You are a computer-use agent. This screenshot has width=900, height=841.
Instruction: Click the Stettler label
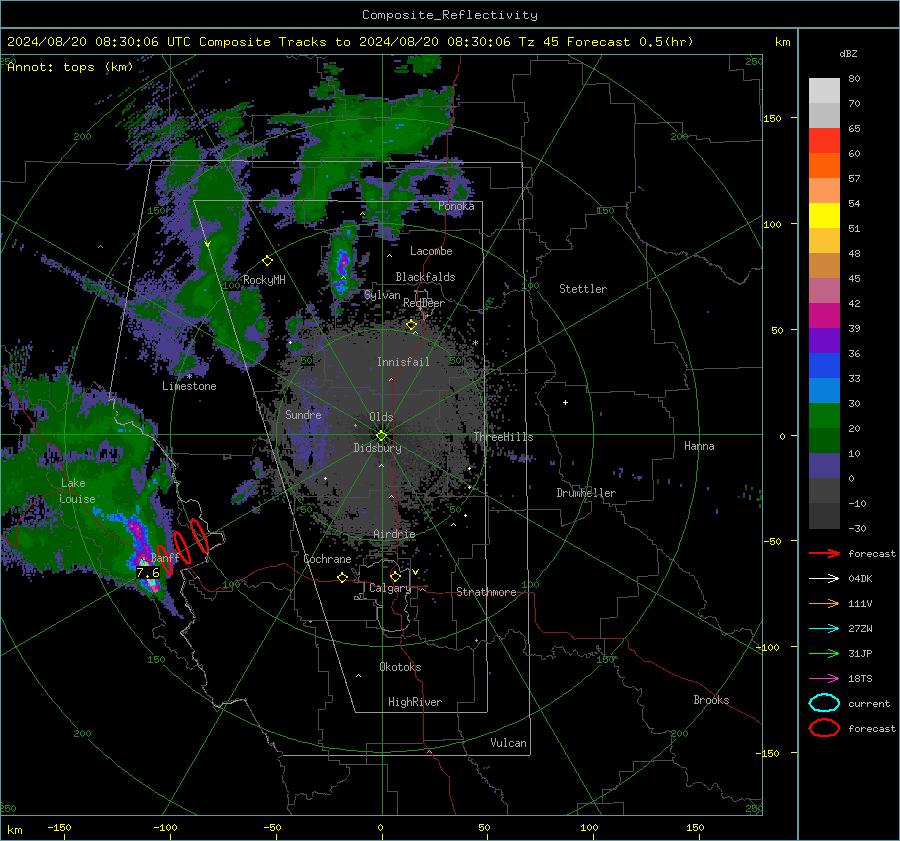583,289
